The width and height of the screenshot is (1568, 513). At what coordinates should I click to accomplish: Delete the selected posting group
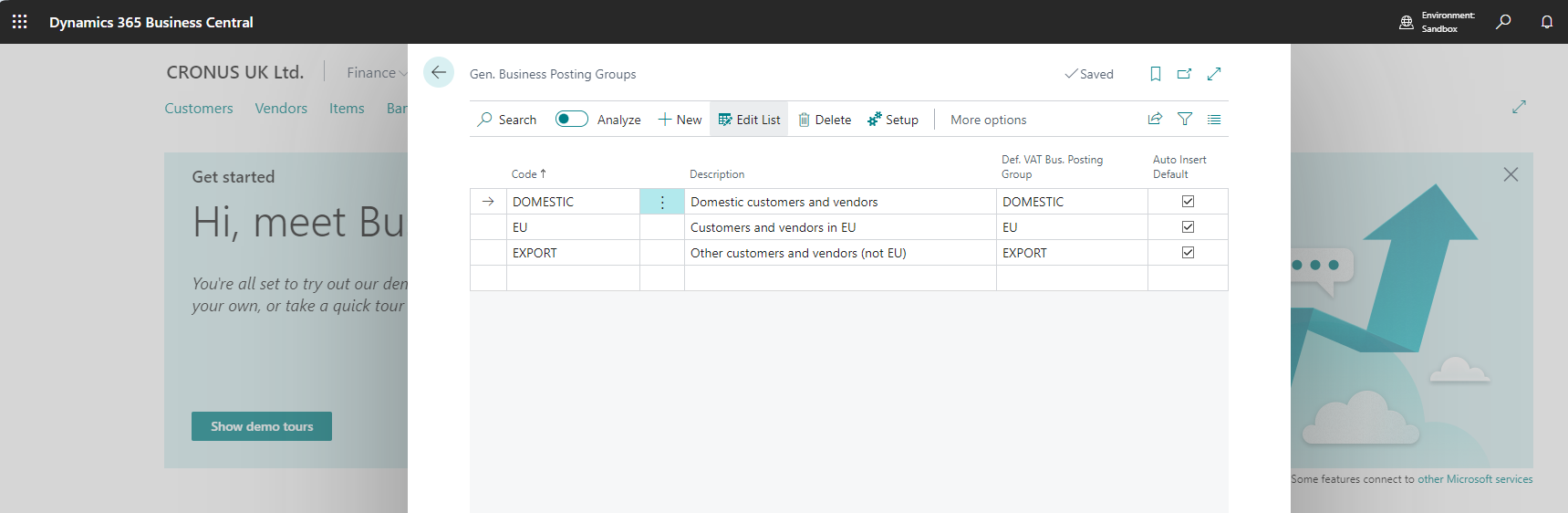coord(825,120)
